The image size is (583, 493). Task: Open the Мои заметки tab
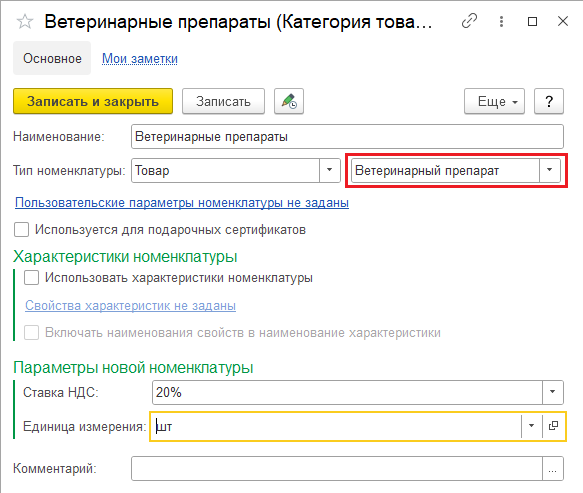coord(140,59)
